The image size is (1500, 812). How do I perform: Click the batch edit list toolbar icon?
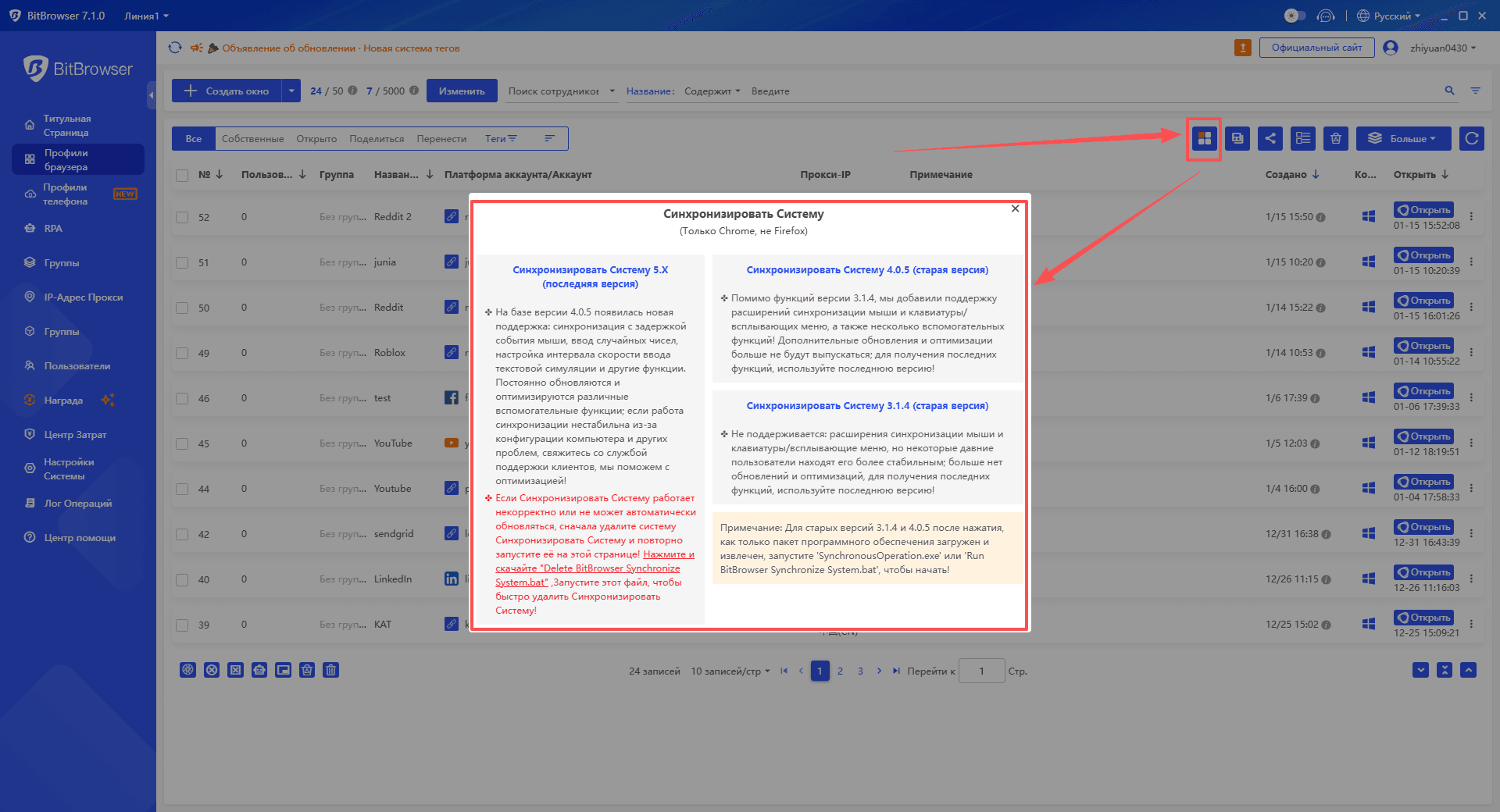click(1302, 138)
